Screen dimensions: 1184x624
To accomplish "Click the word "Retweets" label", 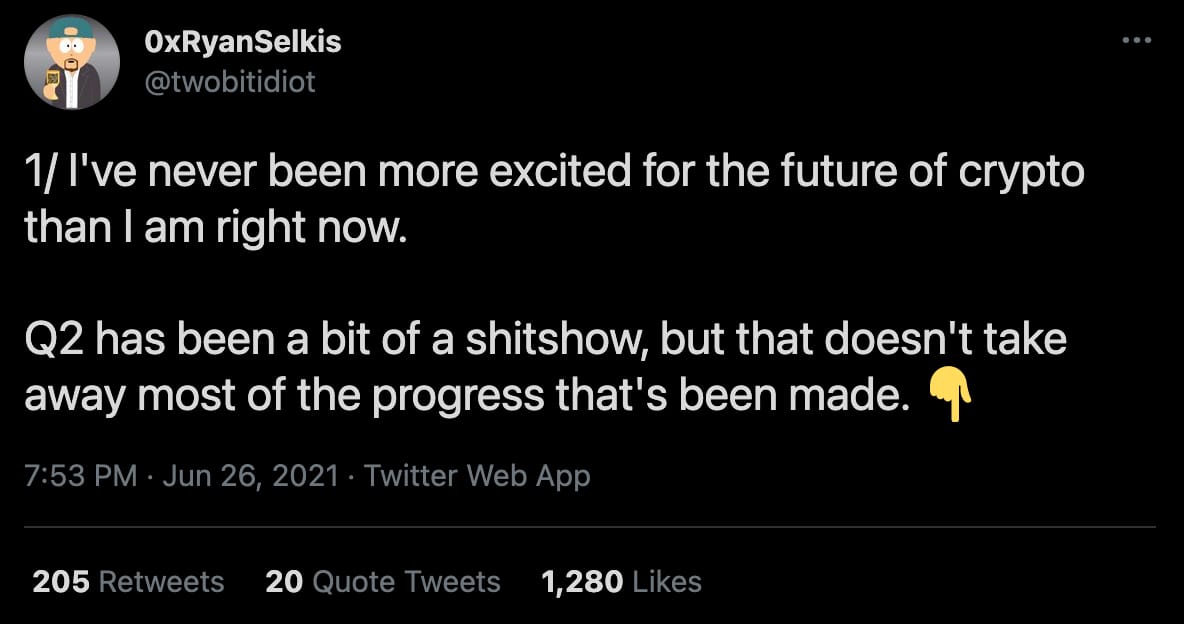I will click(x=162, y=582).
